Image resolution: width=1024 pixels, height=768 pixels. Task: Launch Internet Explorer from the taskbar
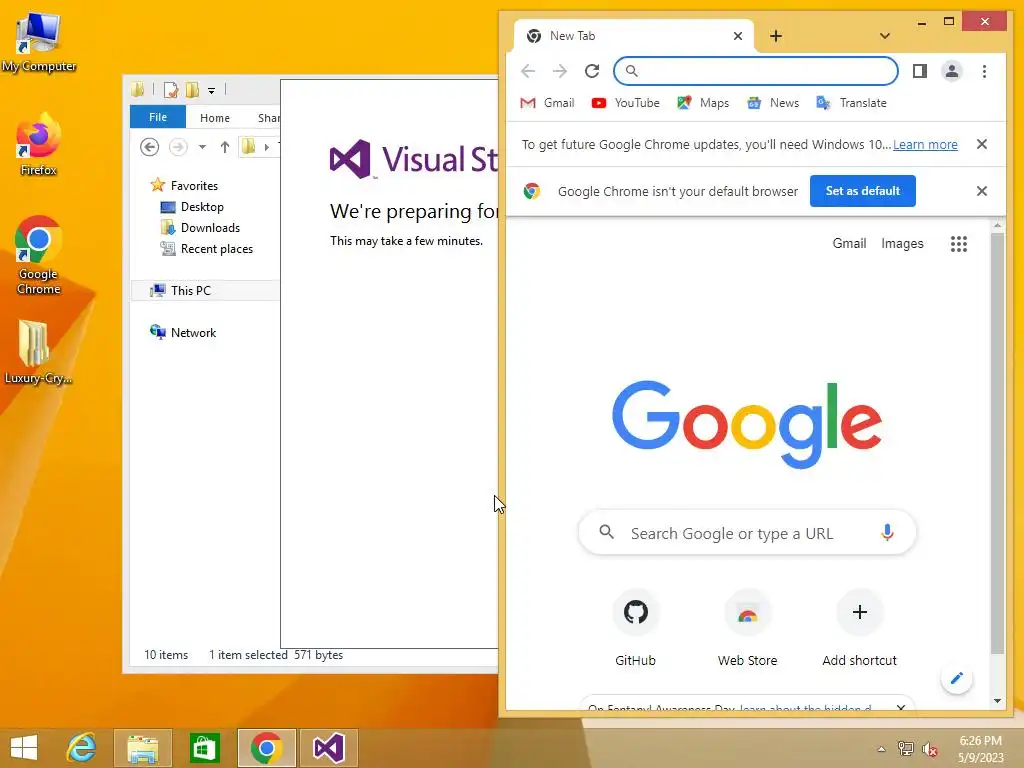click(82, 748)
